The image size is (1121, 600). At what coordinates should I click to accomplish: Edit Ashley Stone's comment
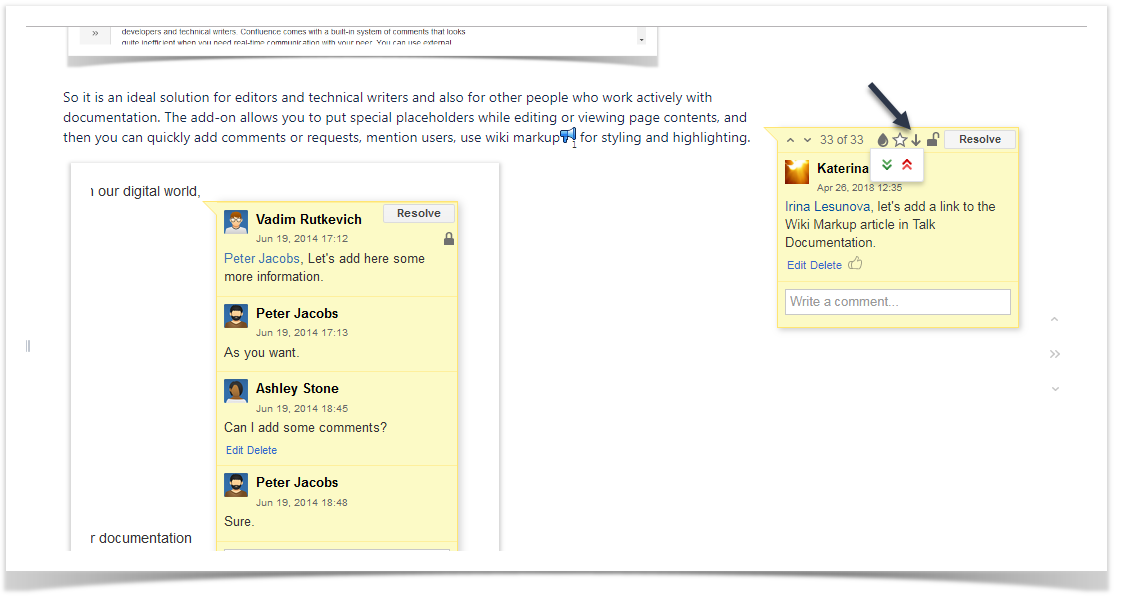click(x=235, y=451)
